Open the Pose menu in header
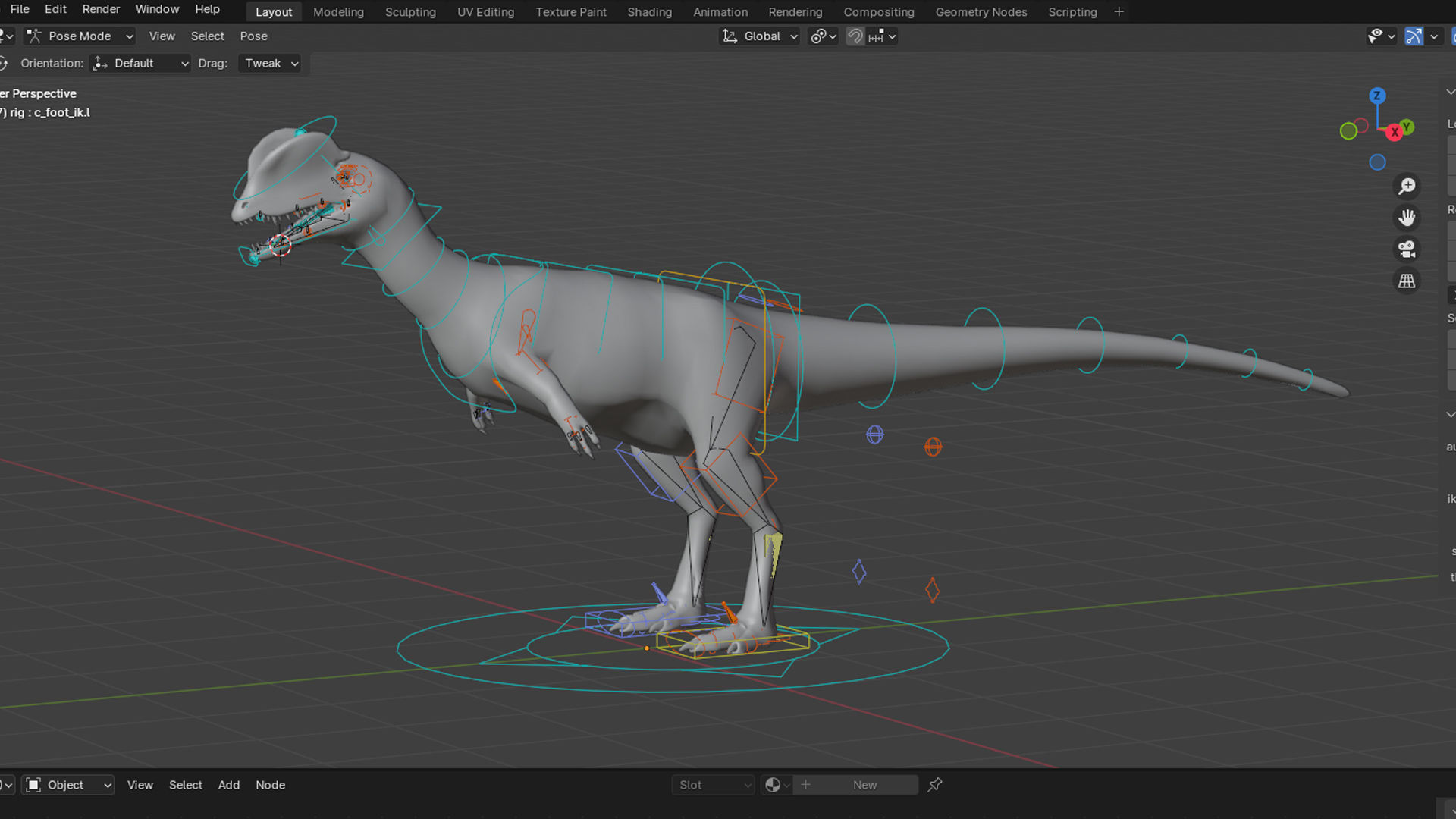1456x819 pixels. (x=253, y=36)
